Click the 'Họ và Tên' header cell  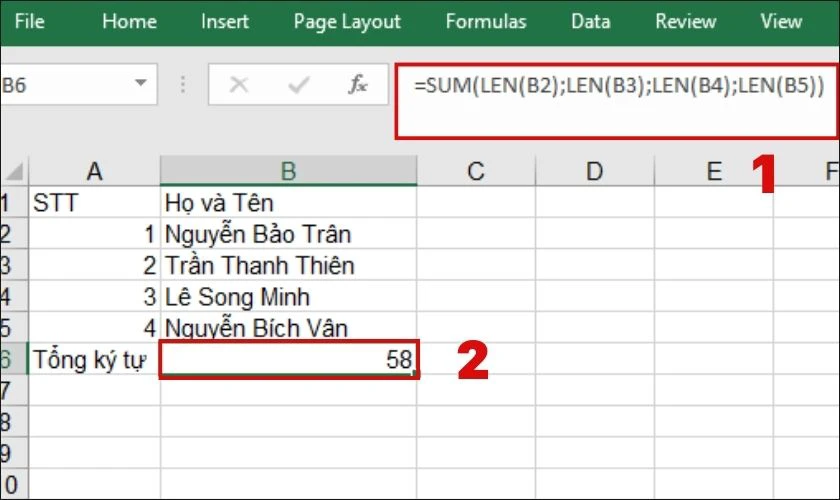tap(288, 202)
